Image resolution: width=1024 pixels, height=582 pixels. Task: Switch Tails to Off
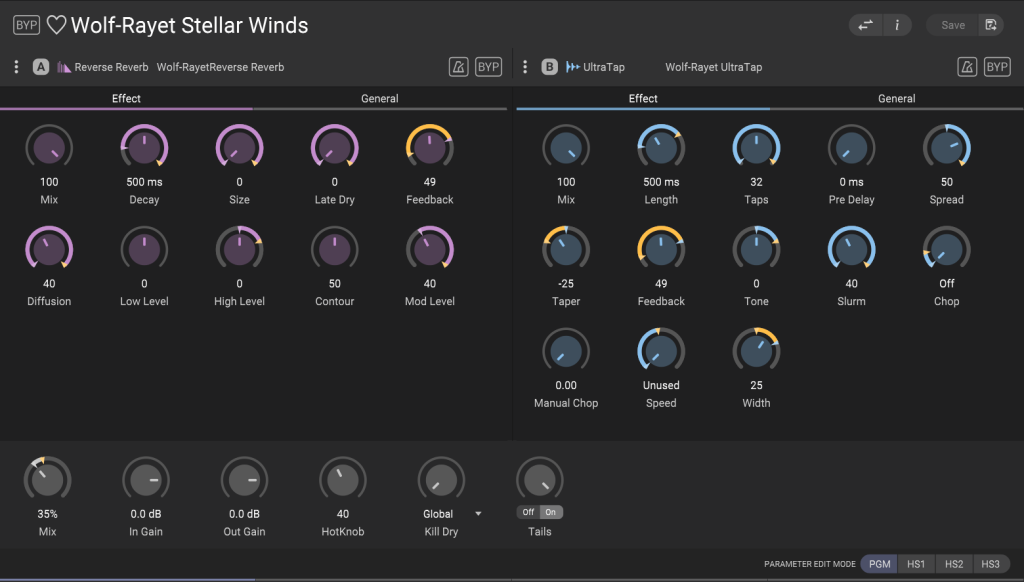(x=528, y=512)
